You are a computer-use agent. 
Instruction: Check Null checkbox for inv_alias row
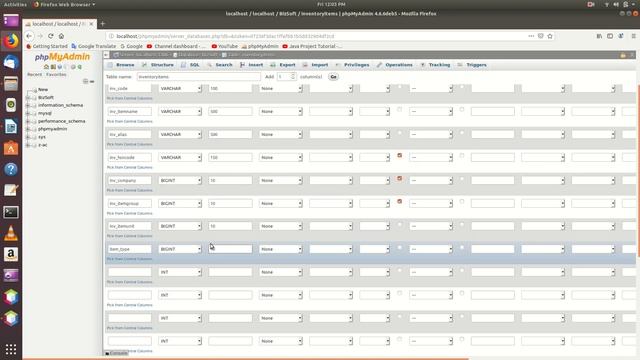coord(400,133)
